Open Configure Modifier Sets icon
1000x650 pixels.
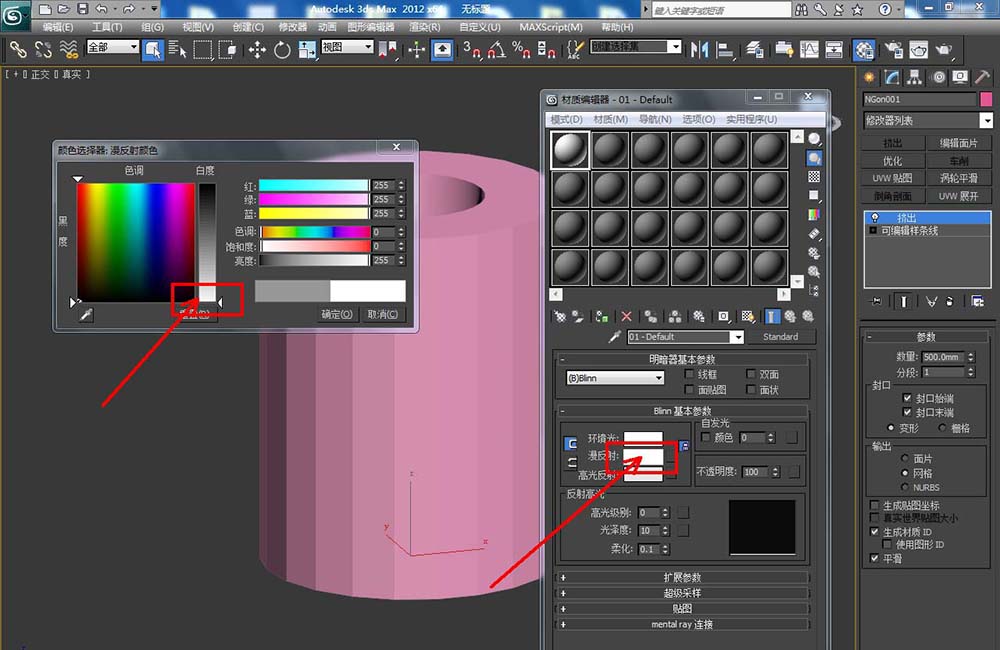click(977, 301)
